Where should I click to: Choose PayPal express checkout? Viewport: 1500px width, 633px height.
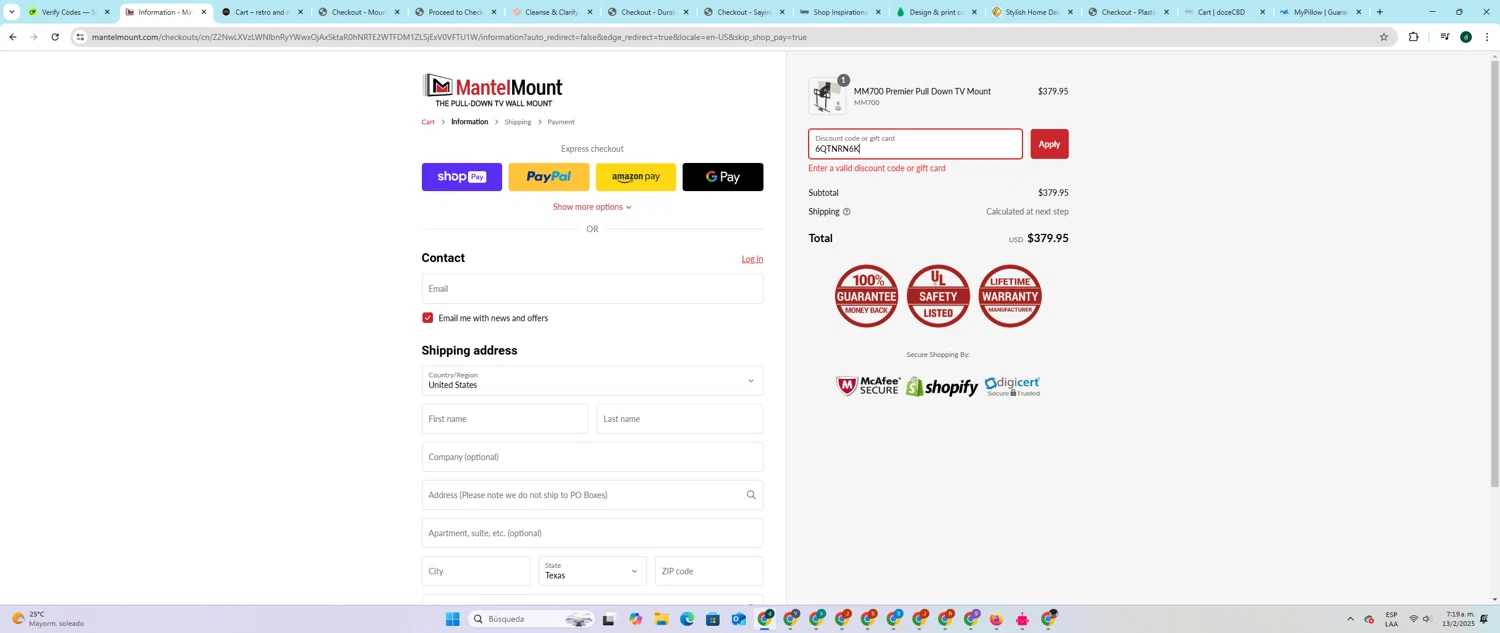pos(549,177)
